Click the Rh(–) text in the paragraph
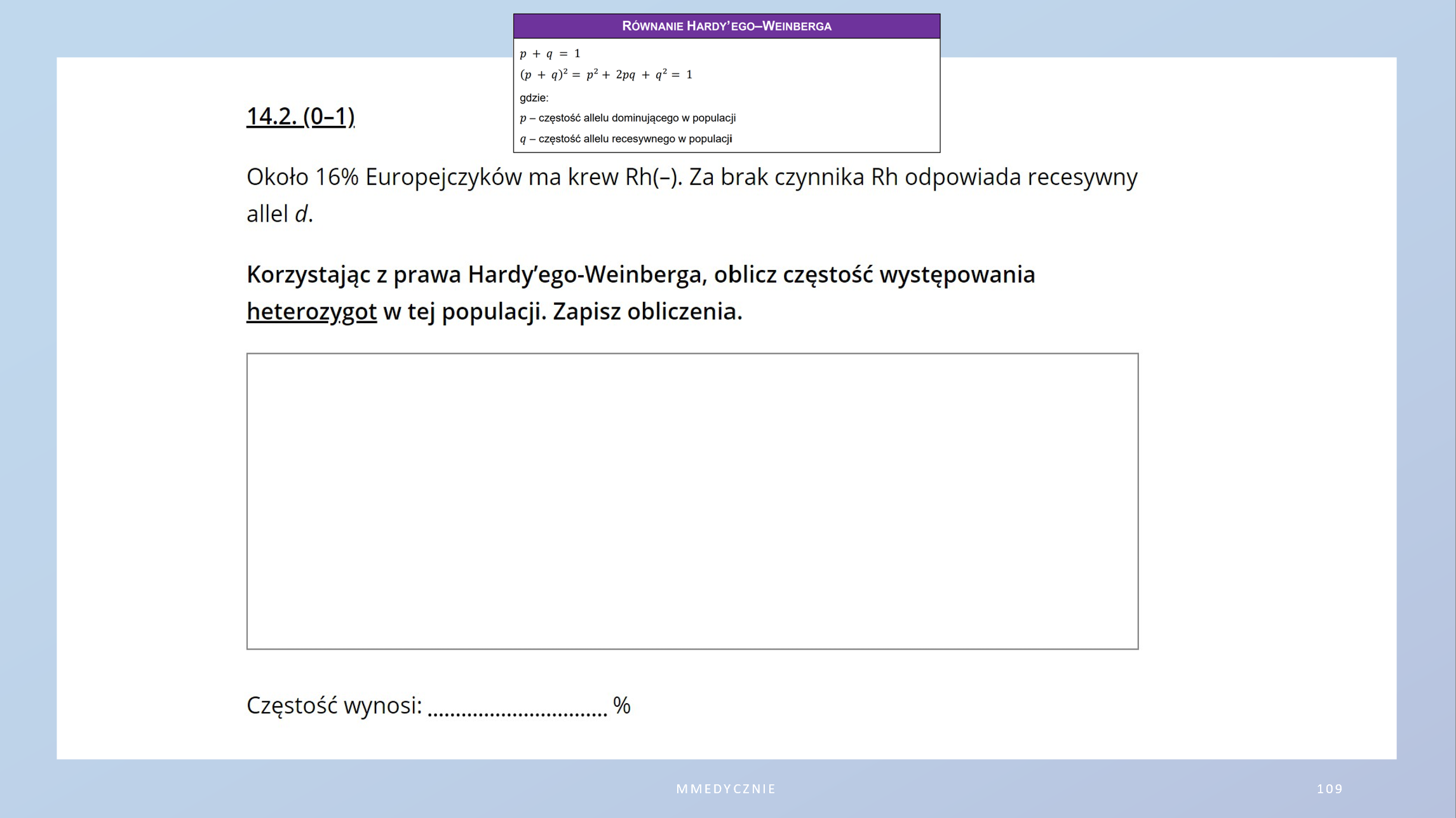The height and width of the screenshot is (818, 1456). 652,177
